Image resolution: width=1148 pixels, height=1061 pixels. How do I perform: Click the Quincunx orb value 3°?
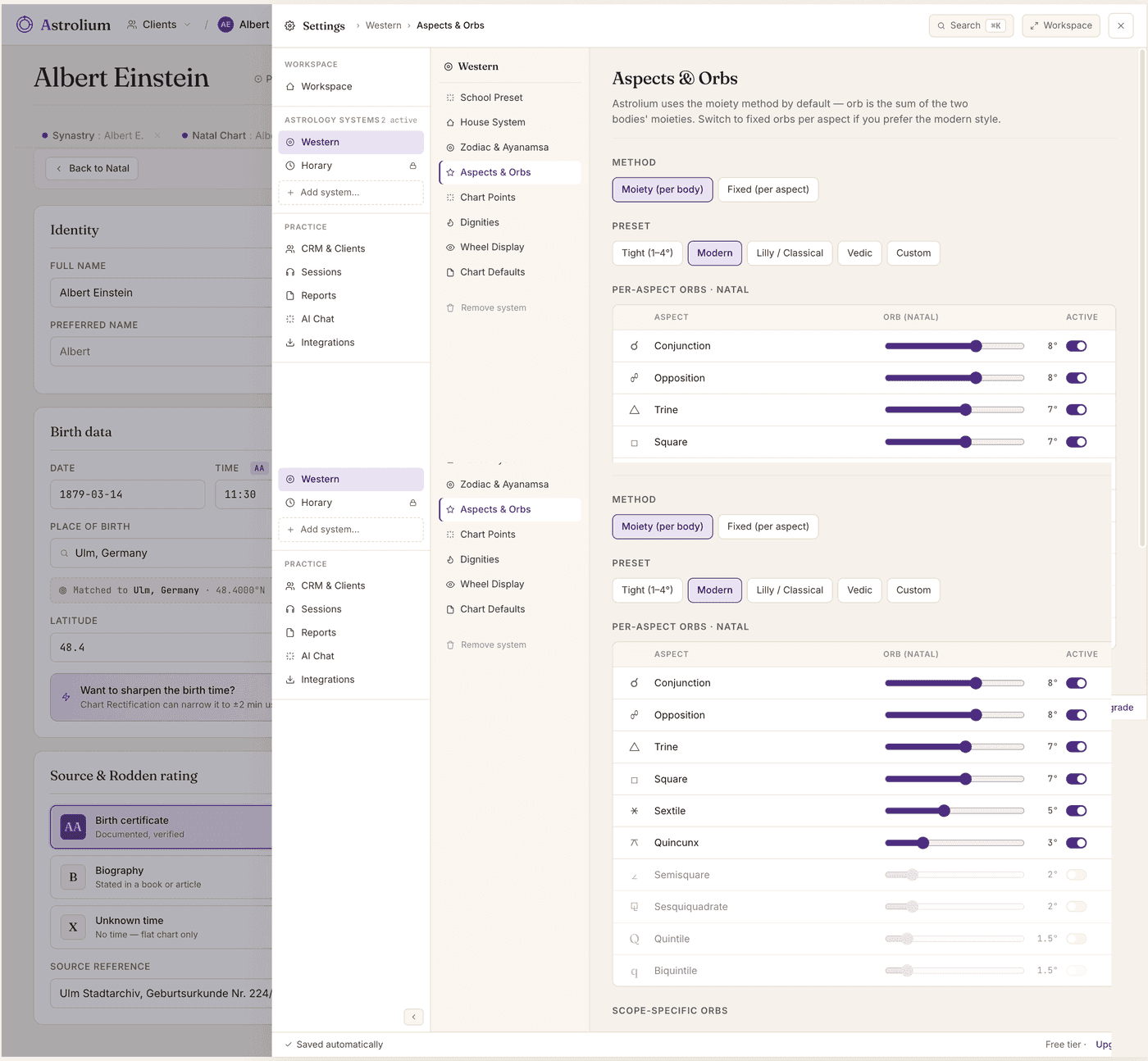point(1052,843)
